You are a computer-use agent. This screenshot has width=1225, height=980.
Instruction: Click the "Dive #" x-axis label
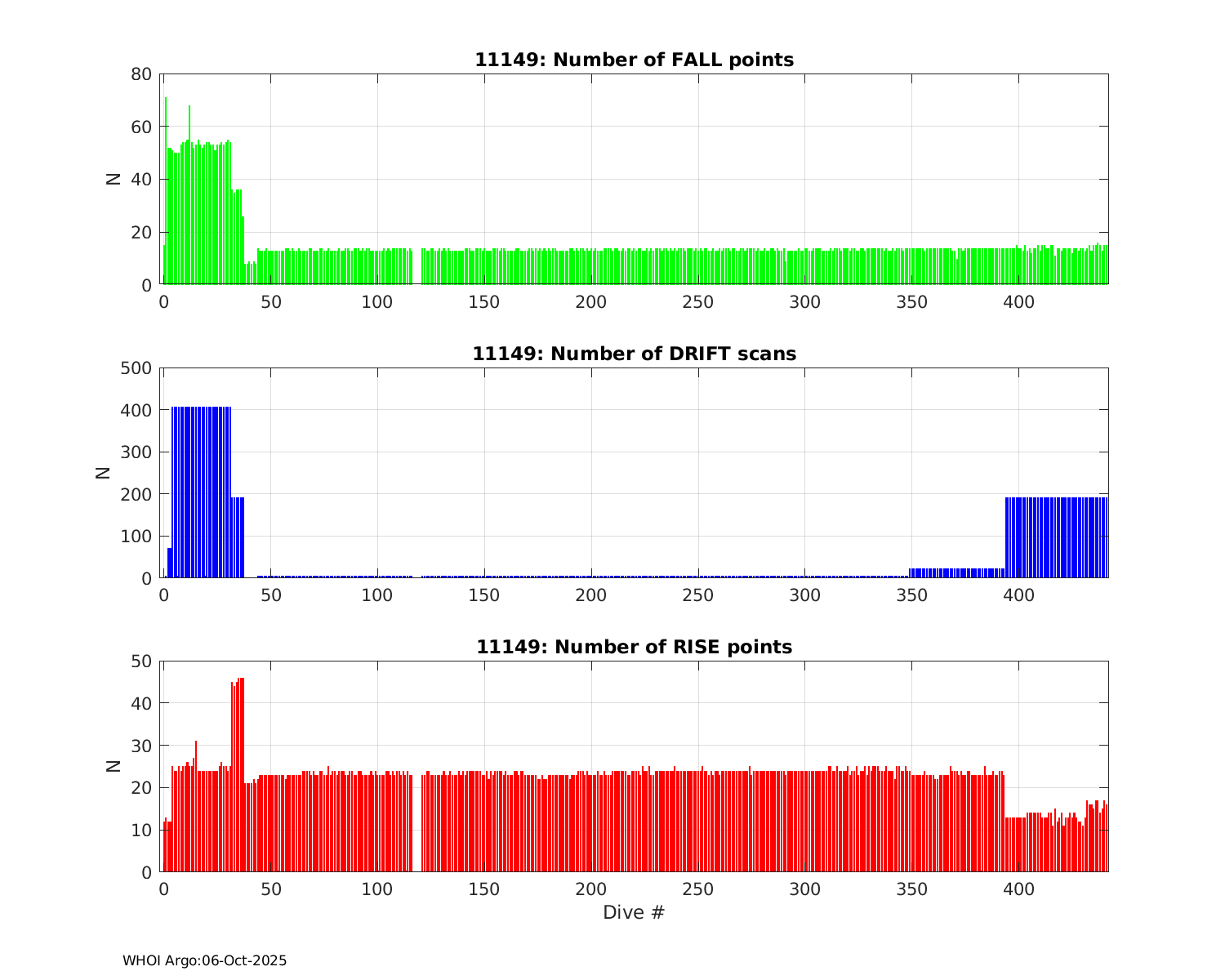[x=634, y=912]
